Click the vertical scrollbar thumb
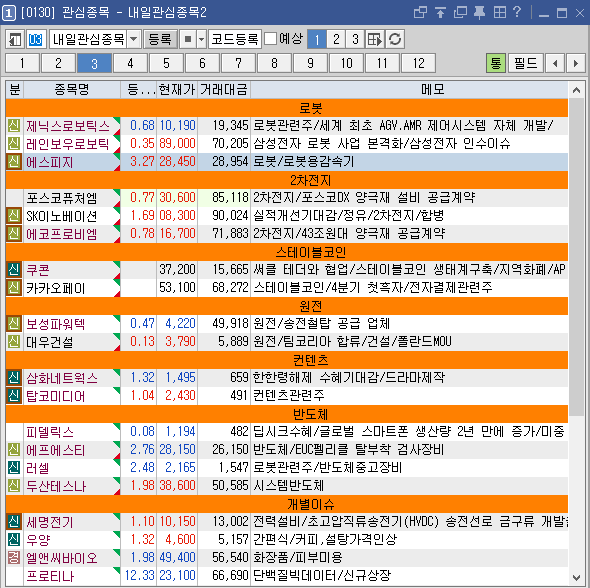The image size is (590, 588). coord(576,257)
